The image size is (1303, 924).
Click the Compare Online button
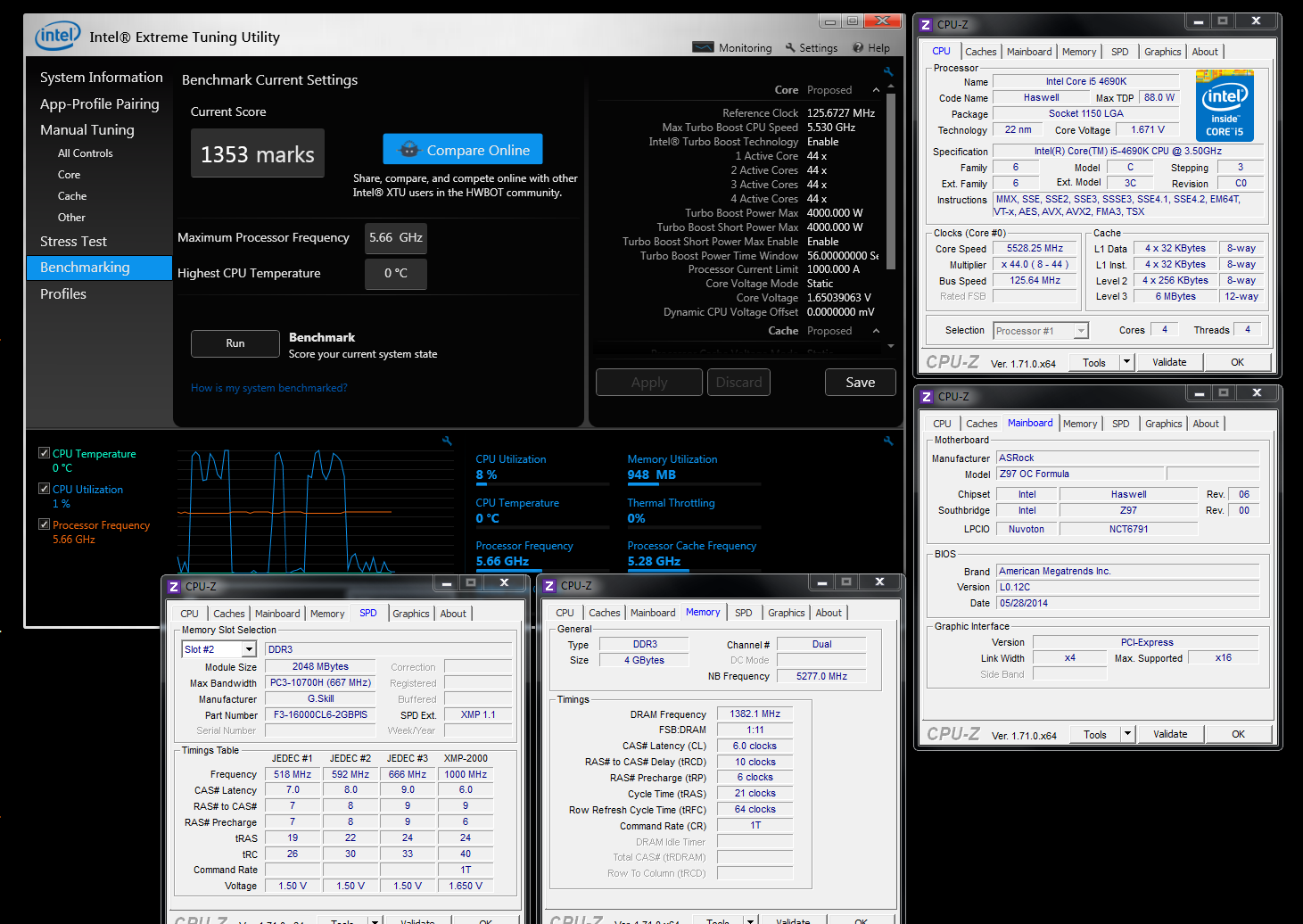tap(463, 149)
